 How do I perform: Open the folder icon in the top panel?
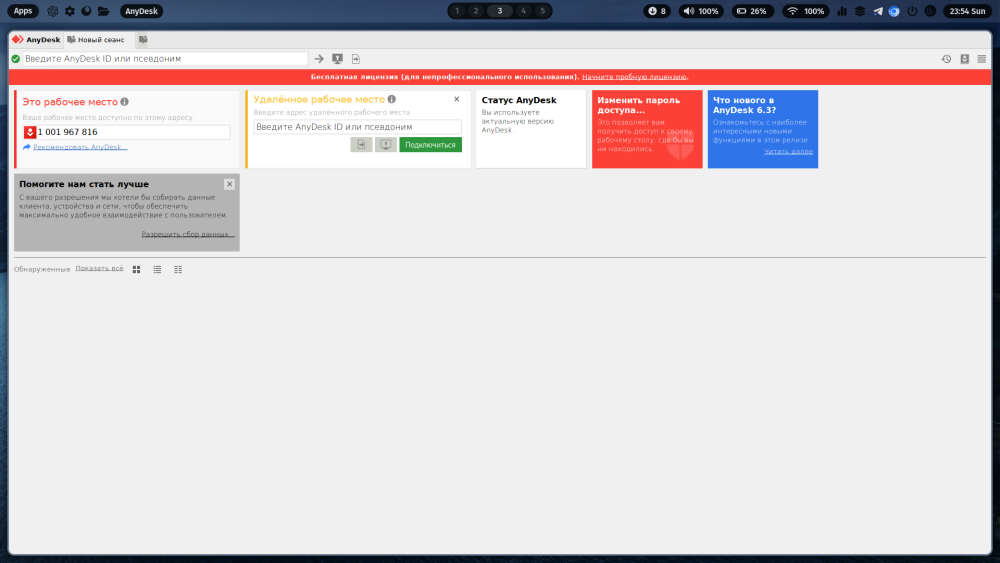point(103,11)
